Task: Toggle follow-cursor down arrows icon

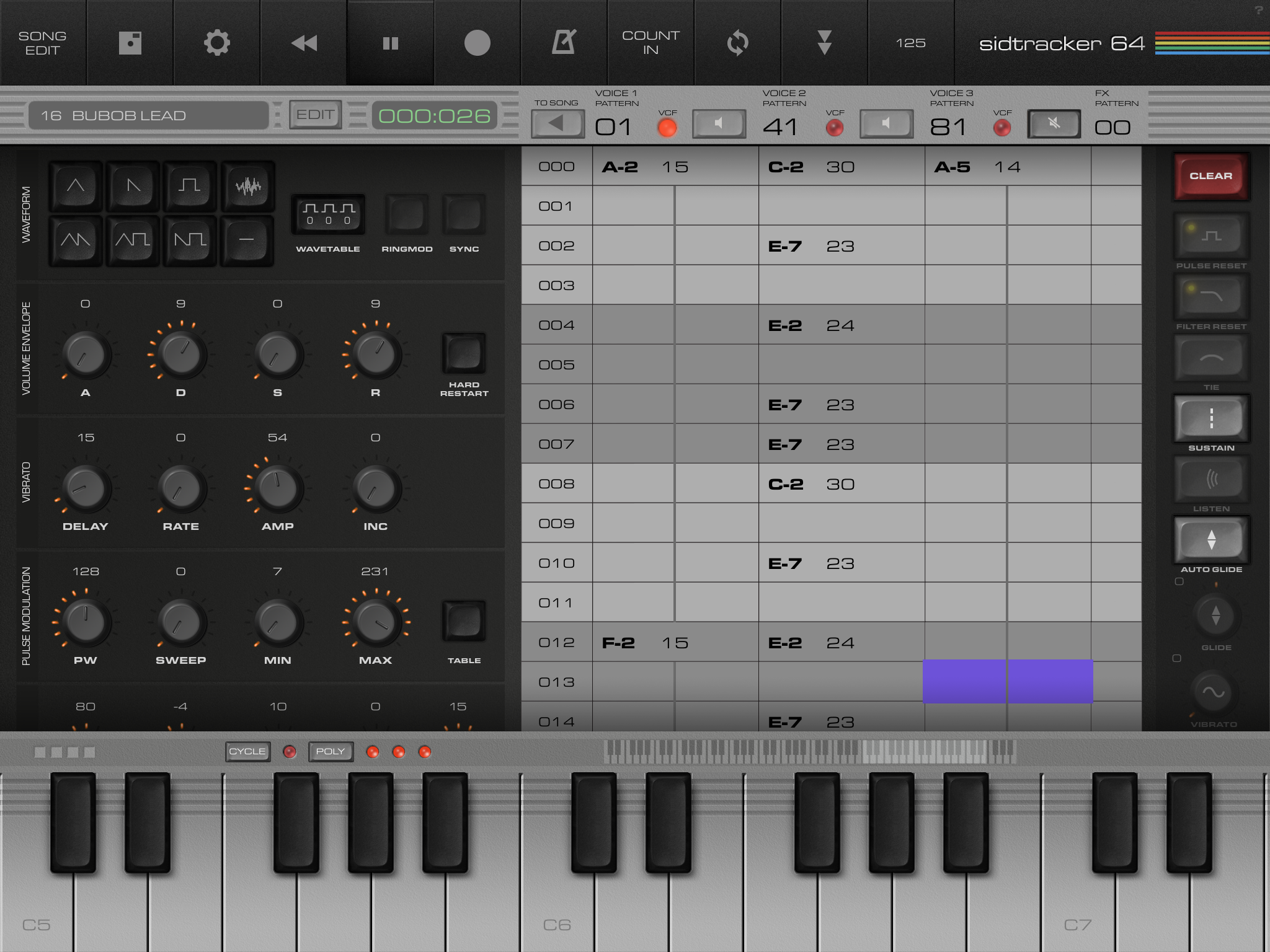Action: tap(825, 43)
